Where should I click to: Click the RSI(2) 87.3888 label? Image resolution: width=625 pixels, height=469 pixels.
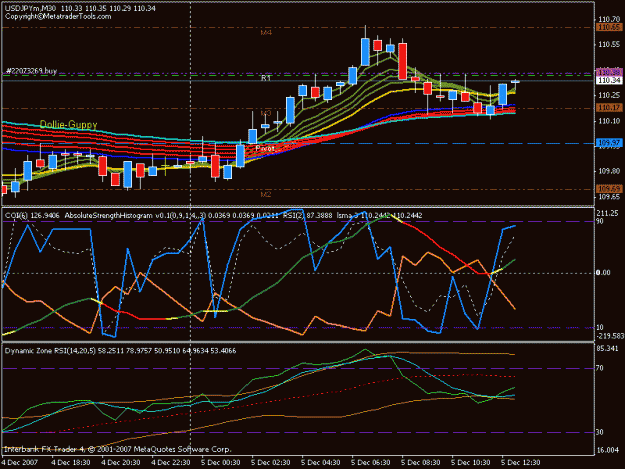(x=307, y=216)
